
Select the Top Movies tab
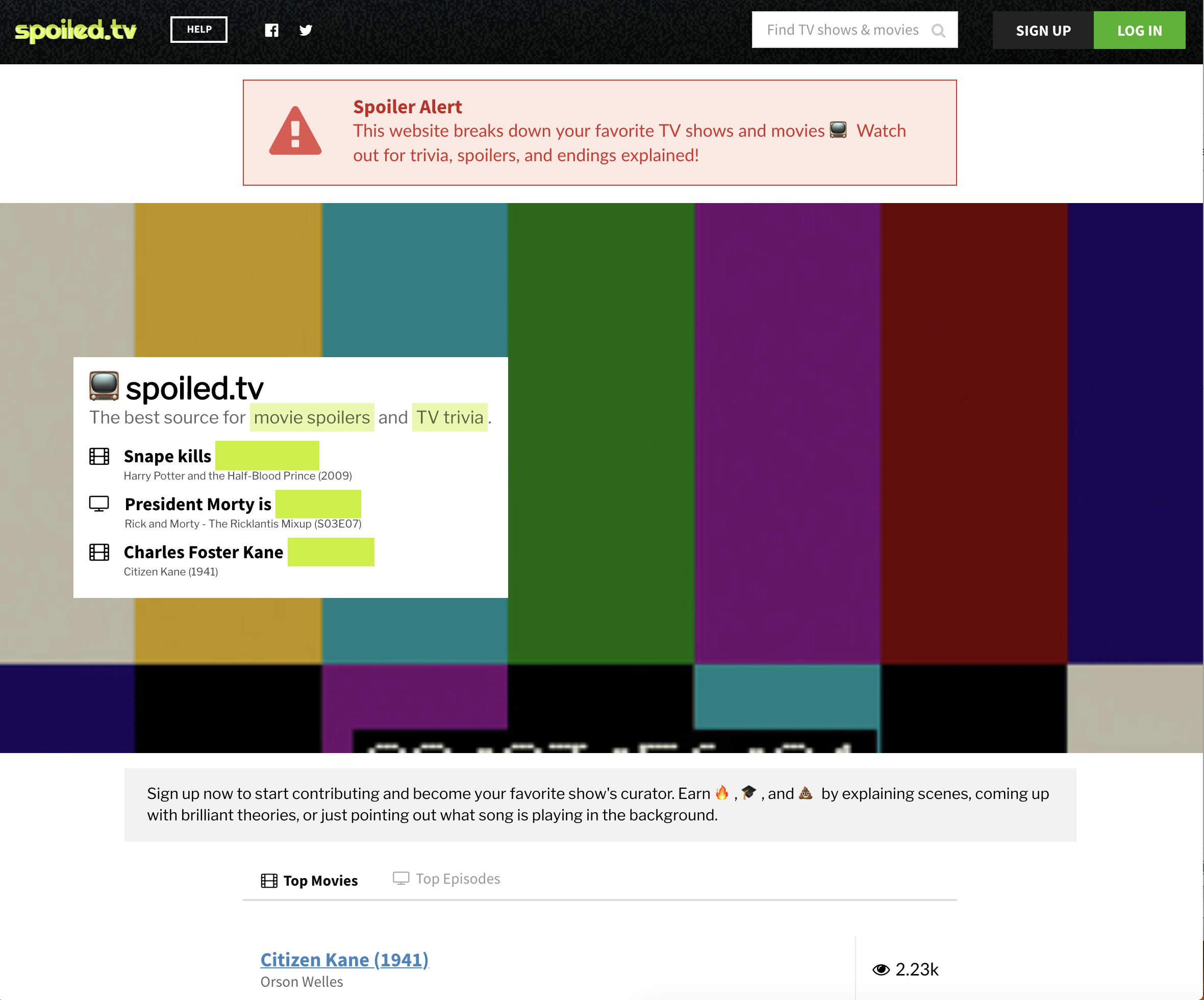pos(320,879)
